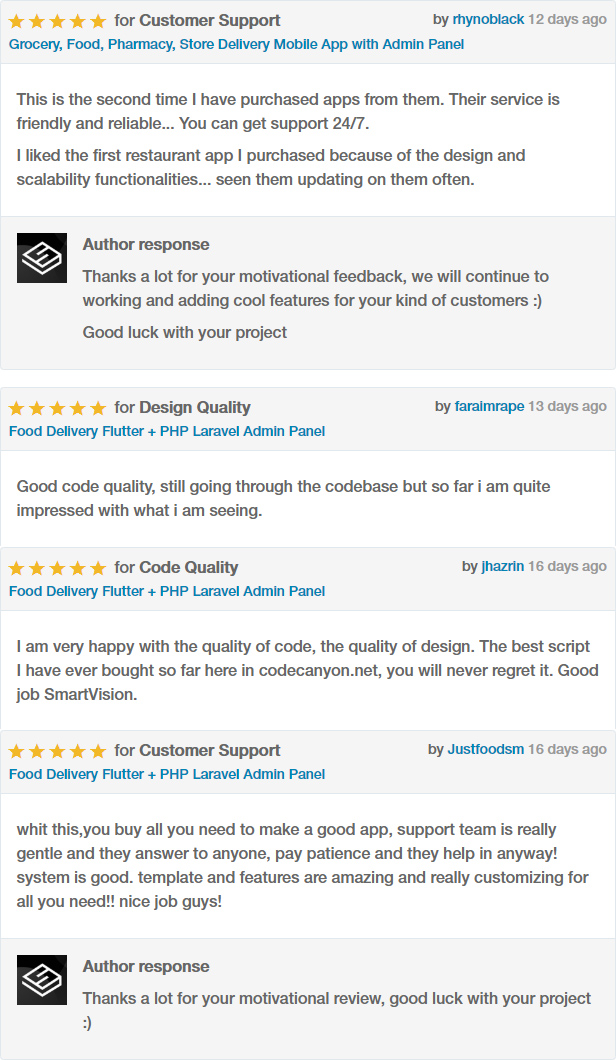Click 'Author response' heading in last review

click(x=146, y=966)
